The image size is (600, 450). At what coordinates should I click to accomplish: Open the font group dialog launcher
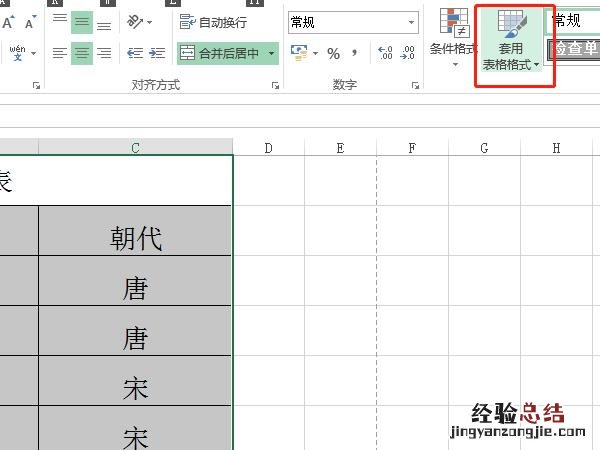coord(36,85)
